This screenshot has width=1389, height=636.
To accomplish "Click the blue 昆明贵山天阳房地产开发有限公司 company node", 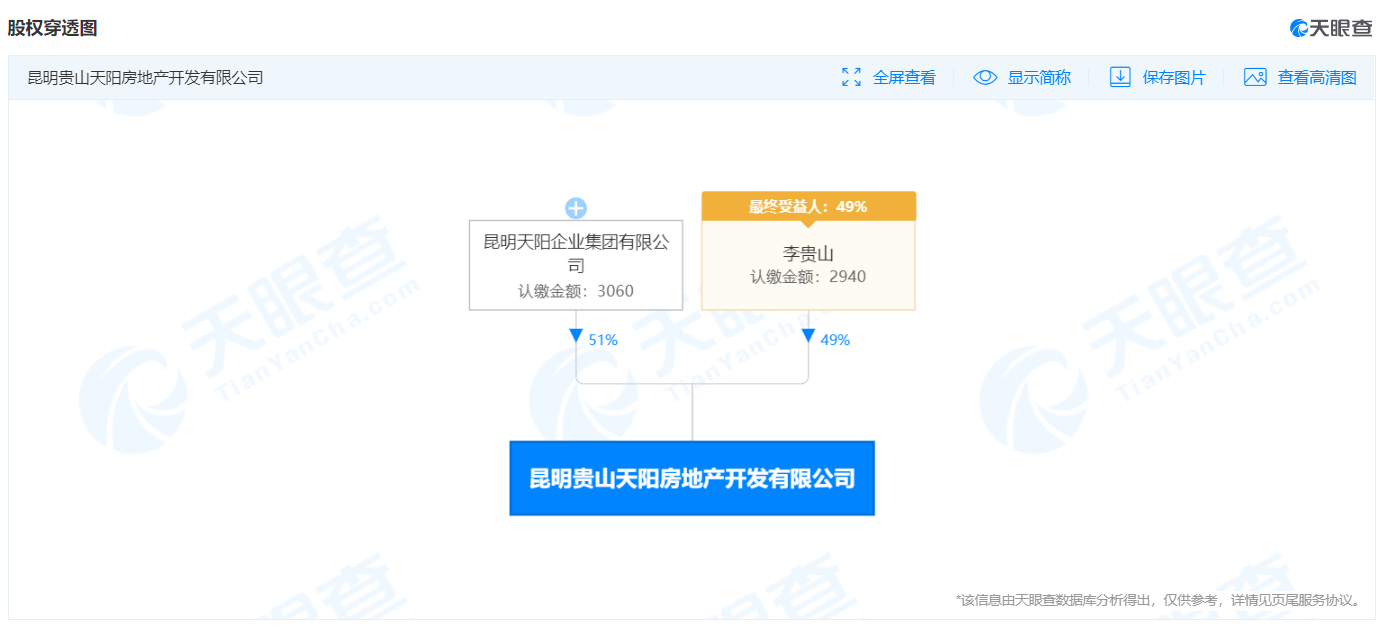I will (692, 478).
